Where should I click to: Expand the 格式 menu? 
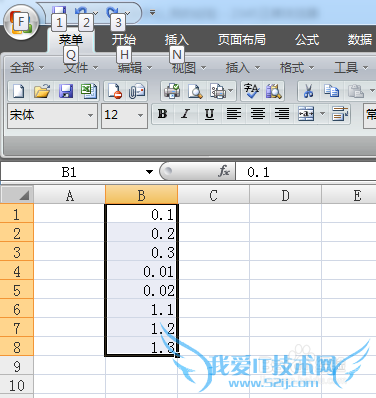(x=297, y=68)
